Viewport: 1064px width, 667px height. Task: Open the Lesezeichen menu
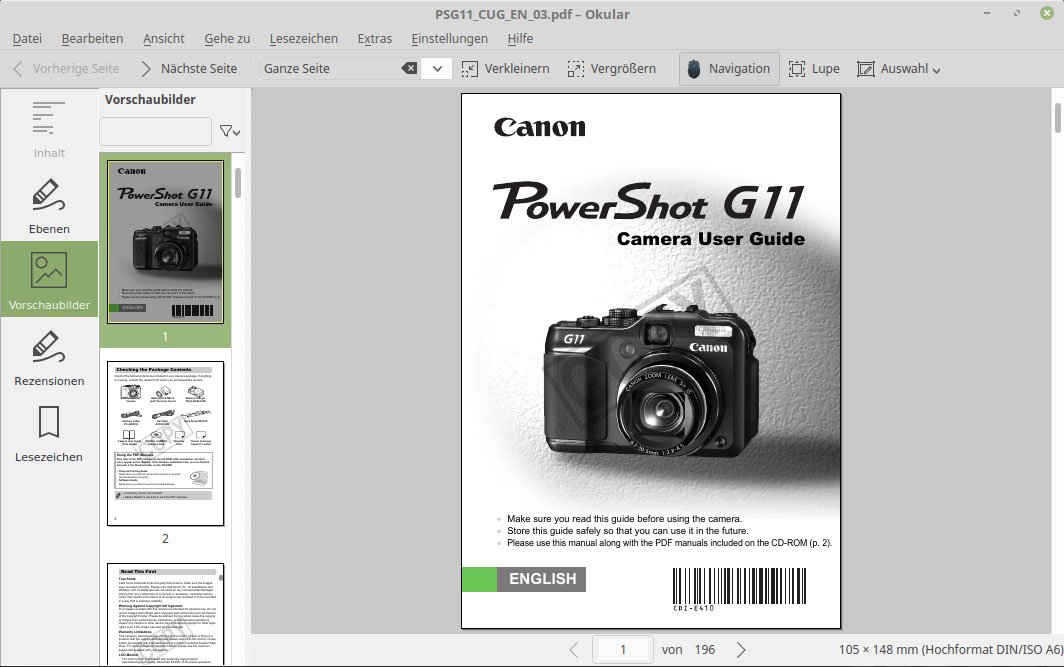pos(303,38)
